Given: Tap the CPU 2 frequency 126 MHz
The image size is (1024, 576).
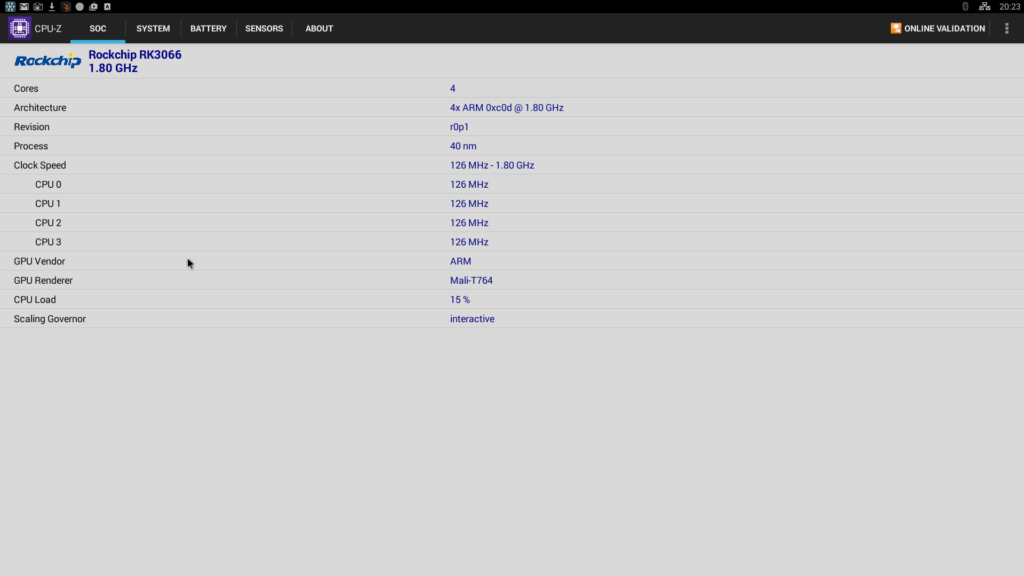Looking at the screenshot, I should coord(469,223).
